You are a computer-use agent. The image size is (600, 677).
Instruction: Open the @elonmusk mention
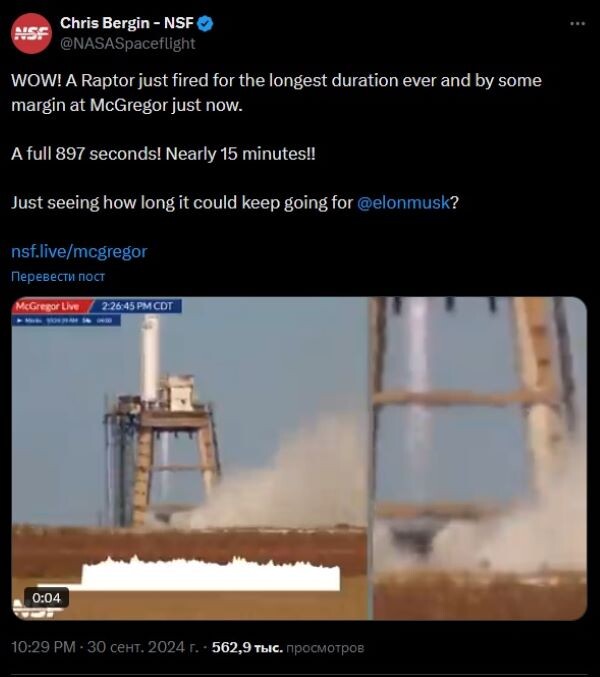[403, 202]
